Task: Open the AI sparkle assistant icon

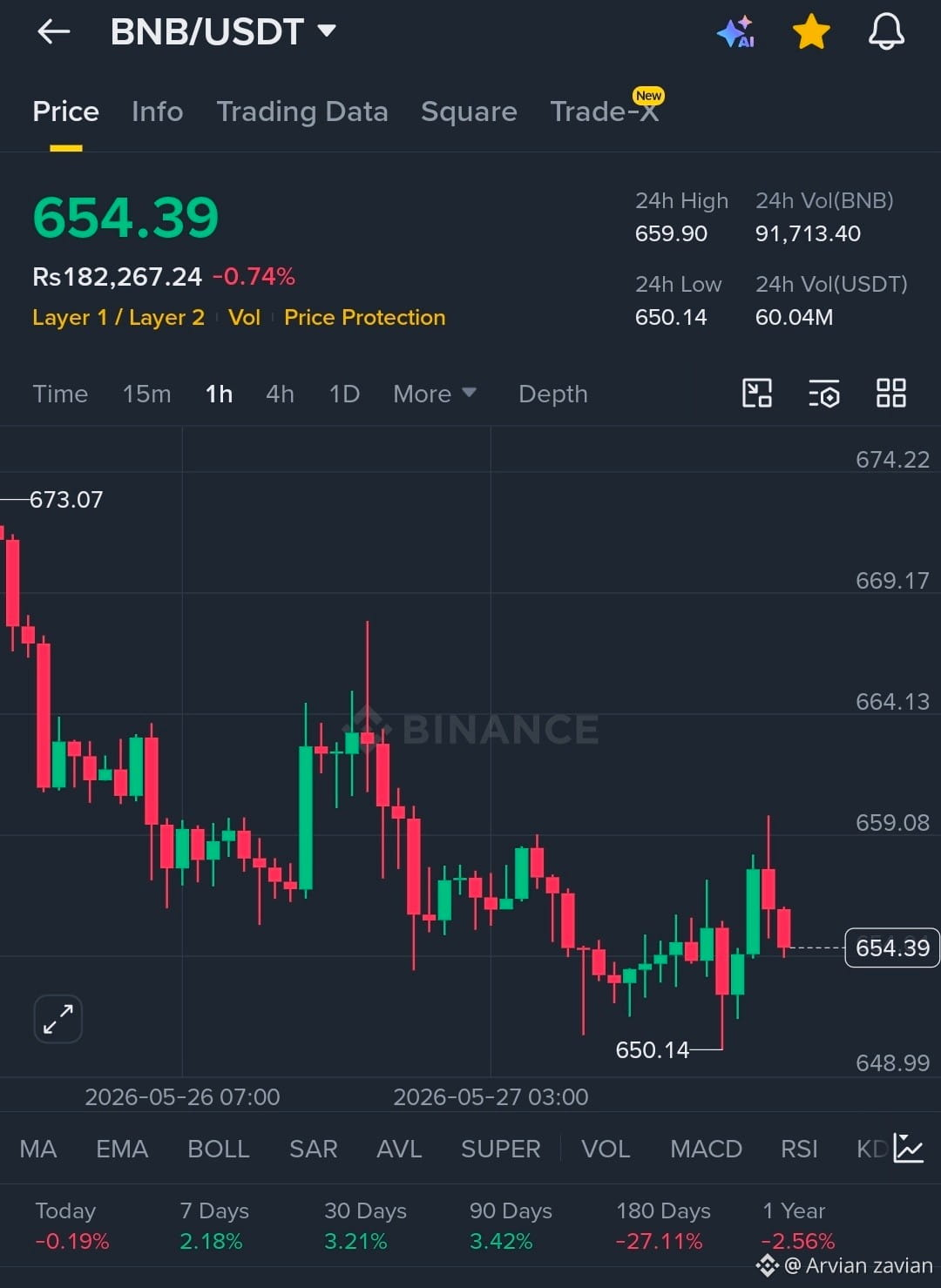Action: 735,32
